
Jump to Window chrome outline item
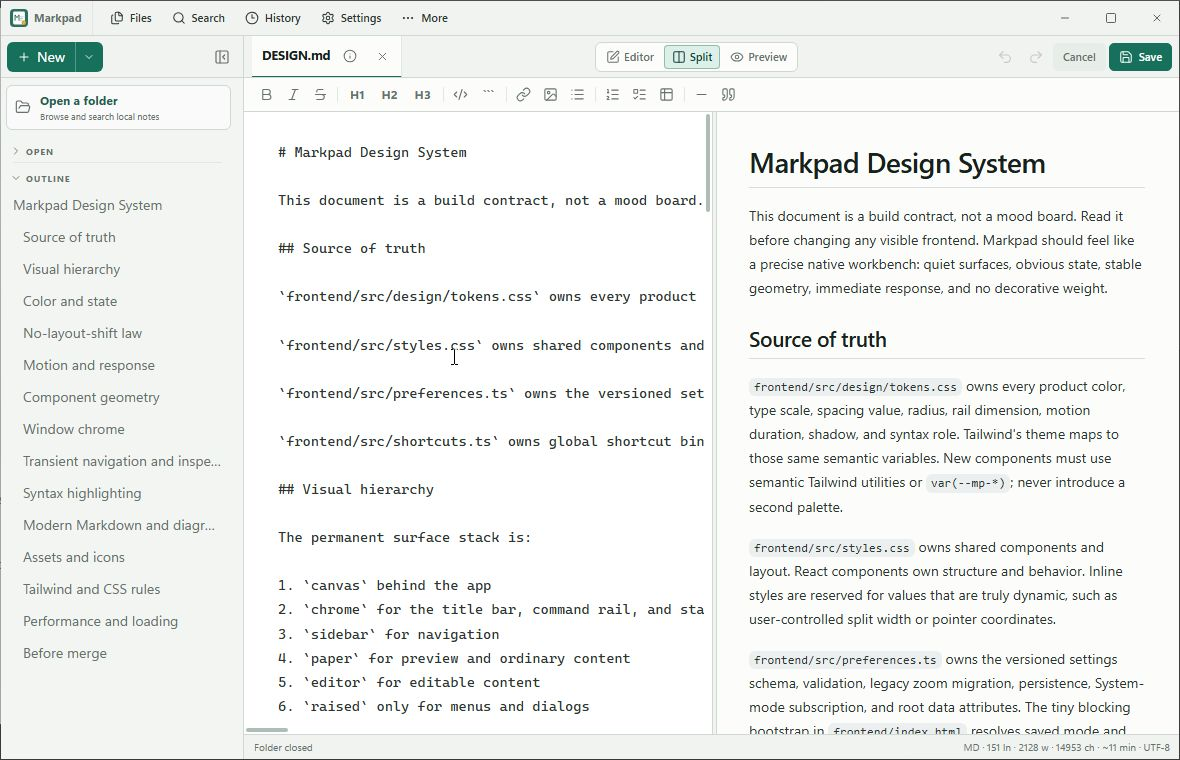pyautogui.click(x=74, y=429)
